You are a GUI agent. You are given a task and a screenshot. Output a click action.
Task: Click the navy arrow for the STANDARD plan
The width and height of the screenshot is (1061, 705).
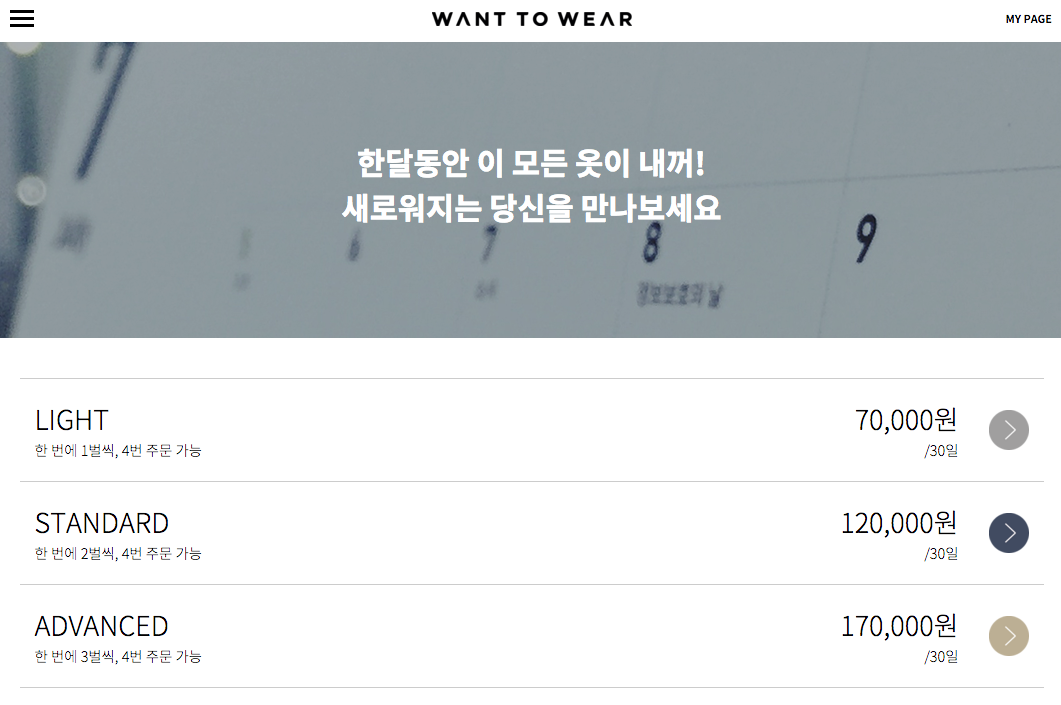coord(1008,533)
